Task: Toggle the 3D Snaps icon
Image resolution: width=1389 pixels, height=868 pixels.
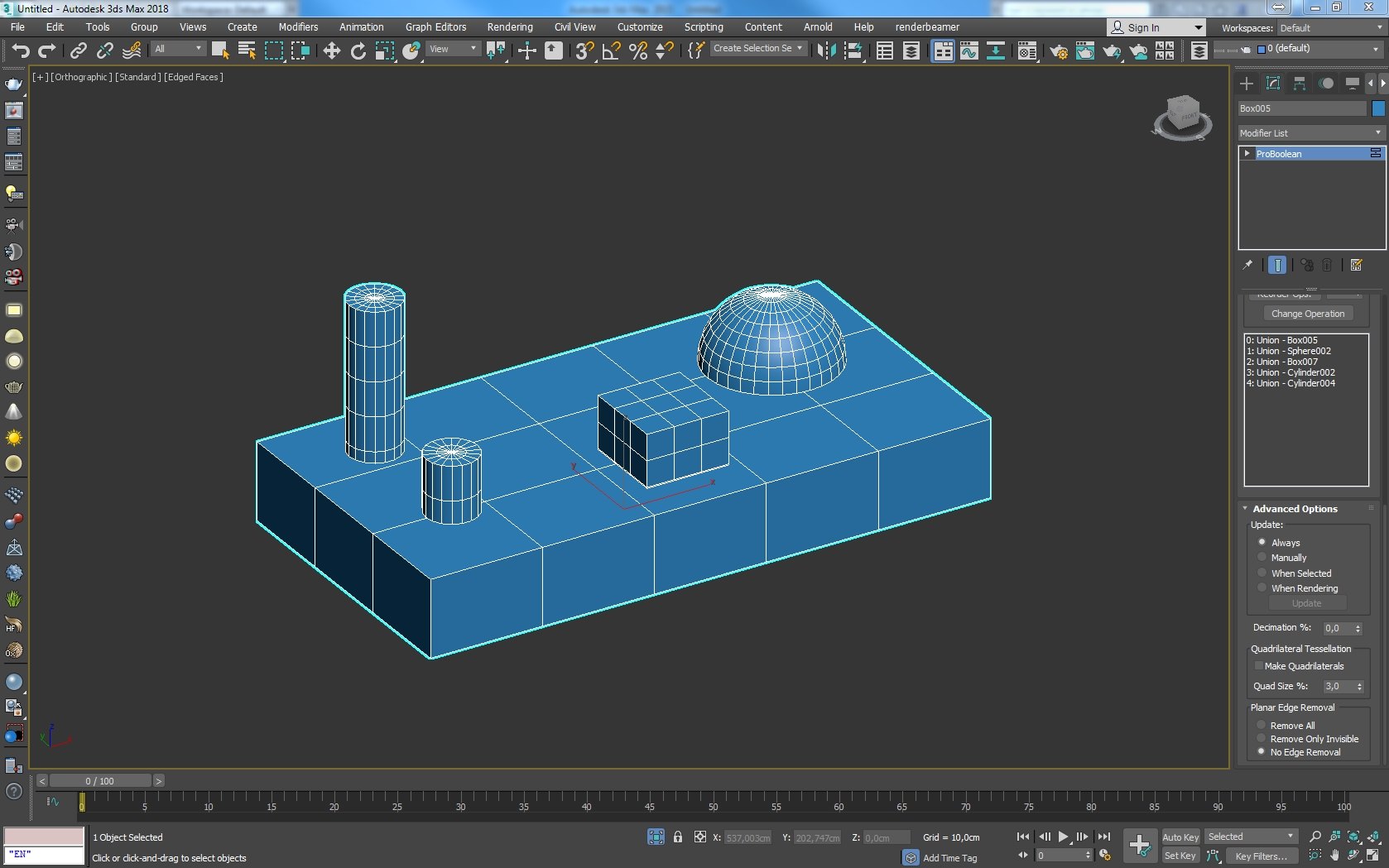Action: click(584, 50)
